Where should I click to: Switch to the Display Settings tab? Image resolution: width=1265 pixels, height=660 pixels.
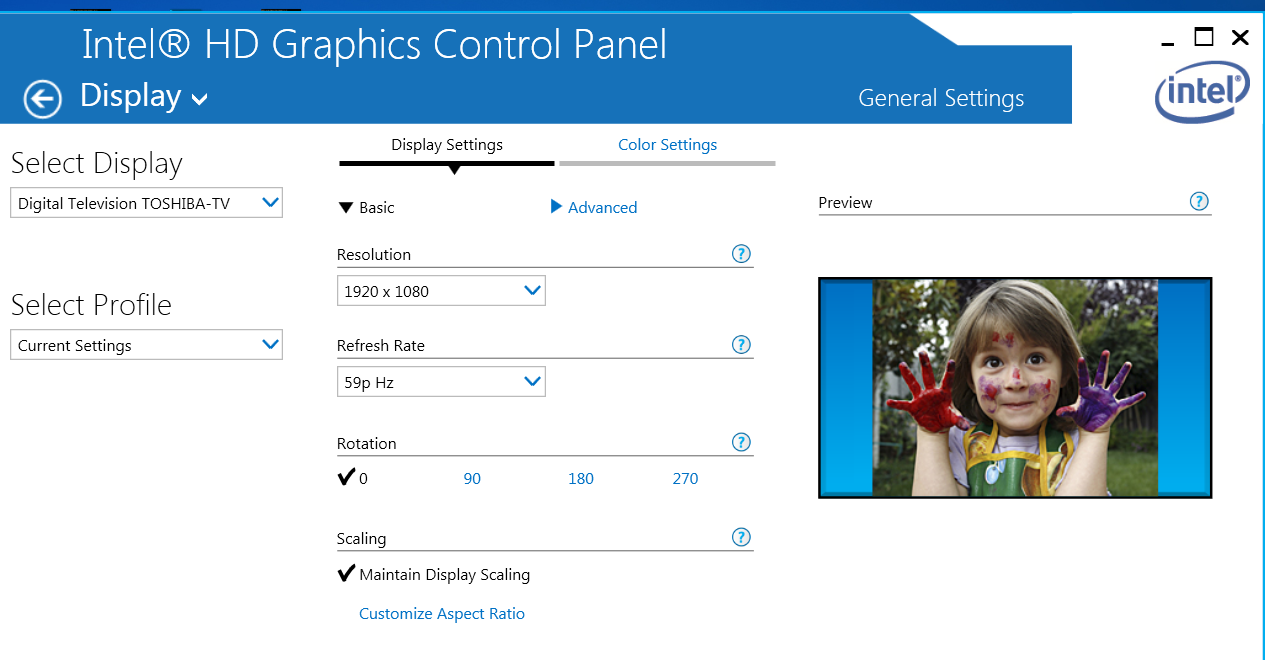click(447, 145)
